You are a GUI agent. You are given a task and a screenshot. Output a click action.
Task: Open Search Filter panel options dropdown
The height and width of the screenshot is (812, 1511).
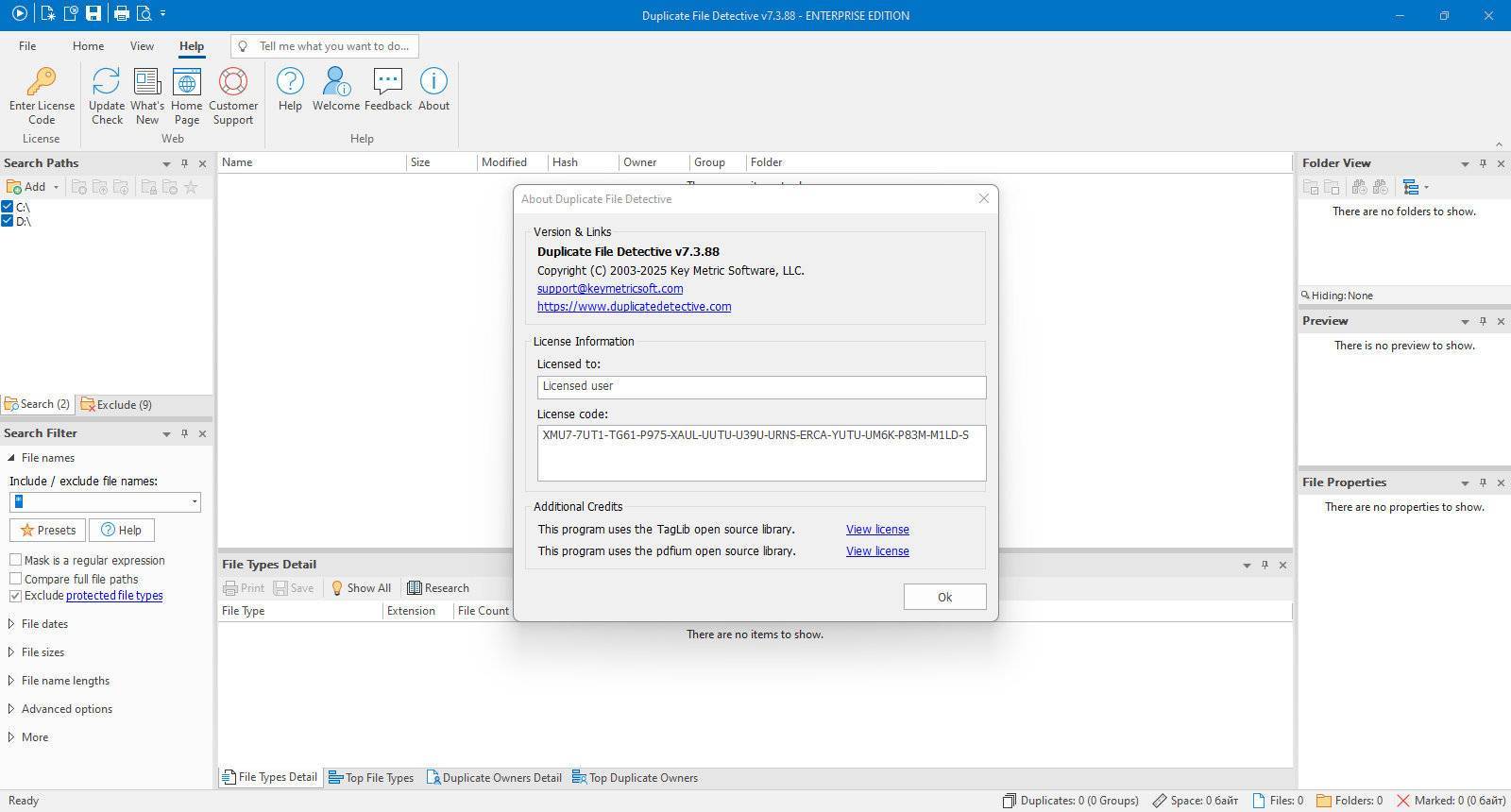[x=166, y=433]
